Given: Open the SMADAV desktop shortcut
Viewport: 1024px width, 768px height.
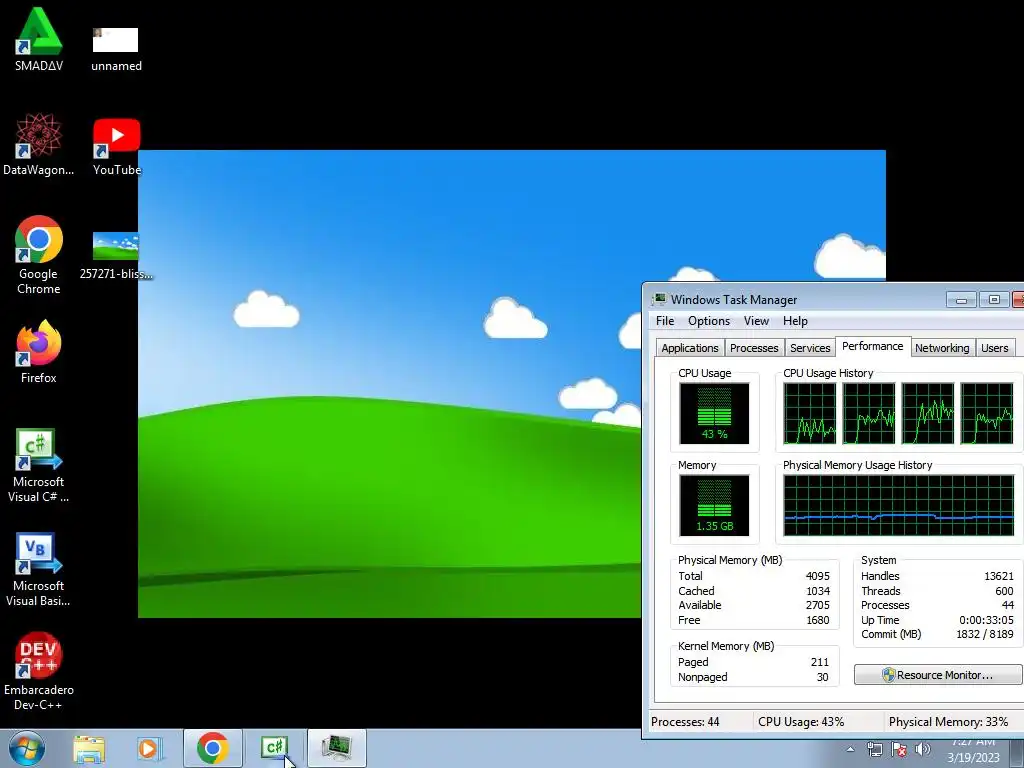Looking at the screenshot, I should click(39, 39).
